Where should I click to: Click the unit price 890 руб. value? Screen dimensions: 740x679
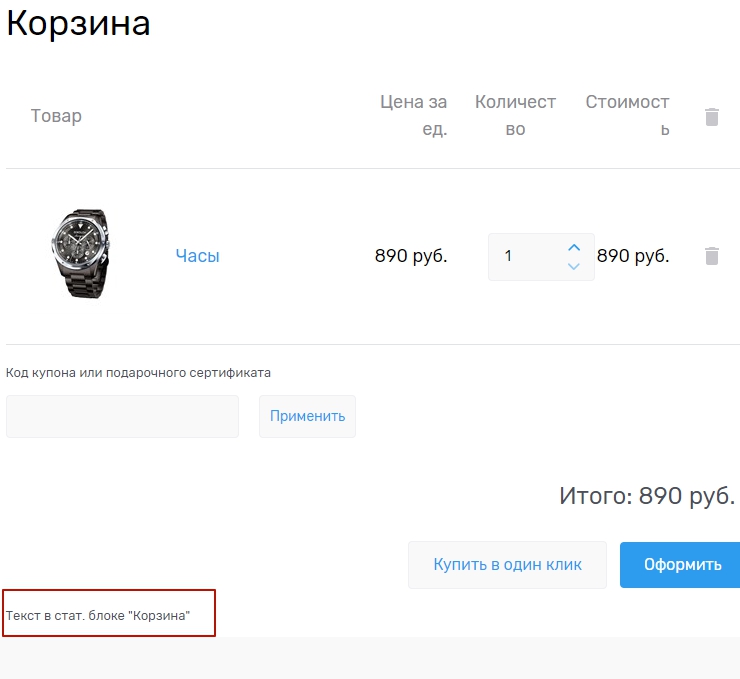tap(411, 256)
